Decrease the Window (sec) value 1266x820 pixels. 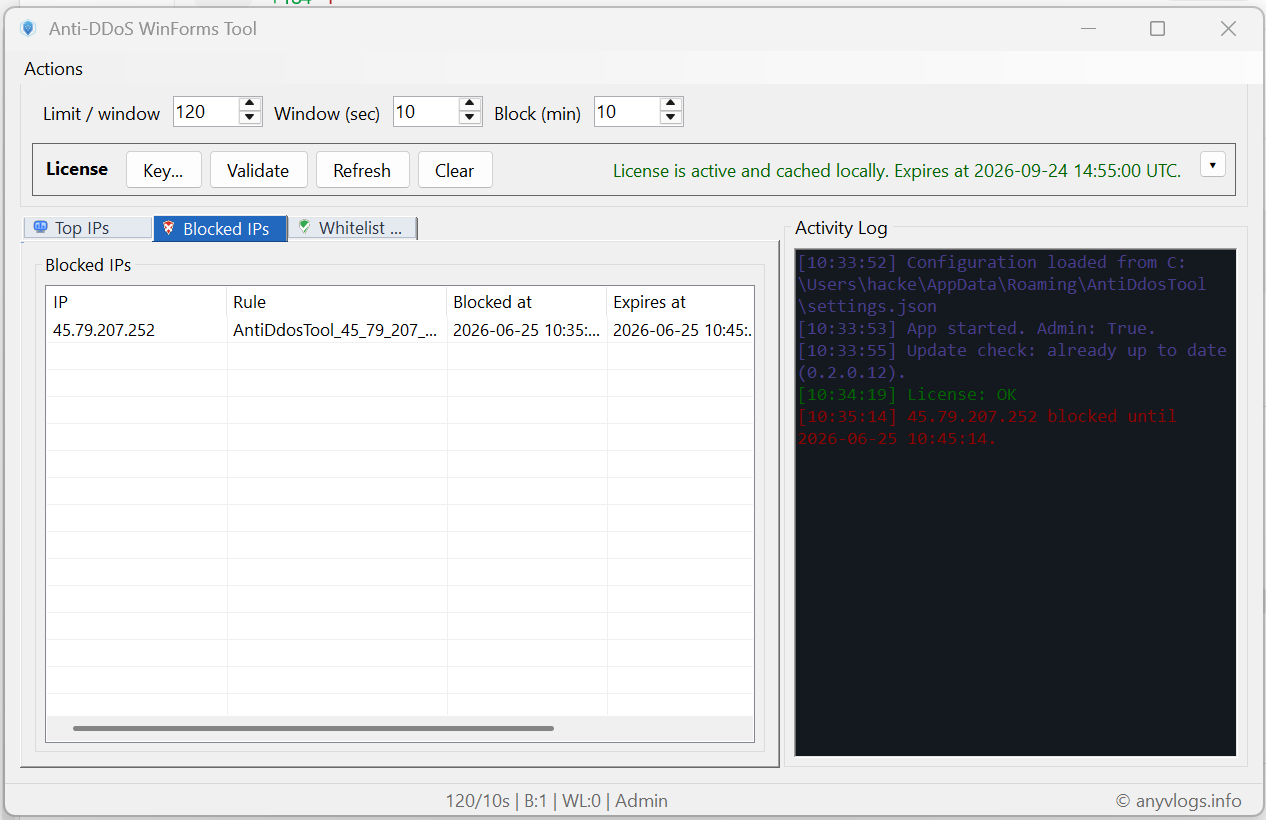tap(470, 118)
